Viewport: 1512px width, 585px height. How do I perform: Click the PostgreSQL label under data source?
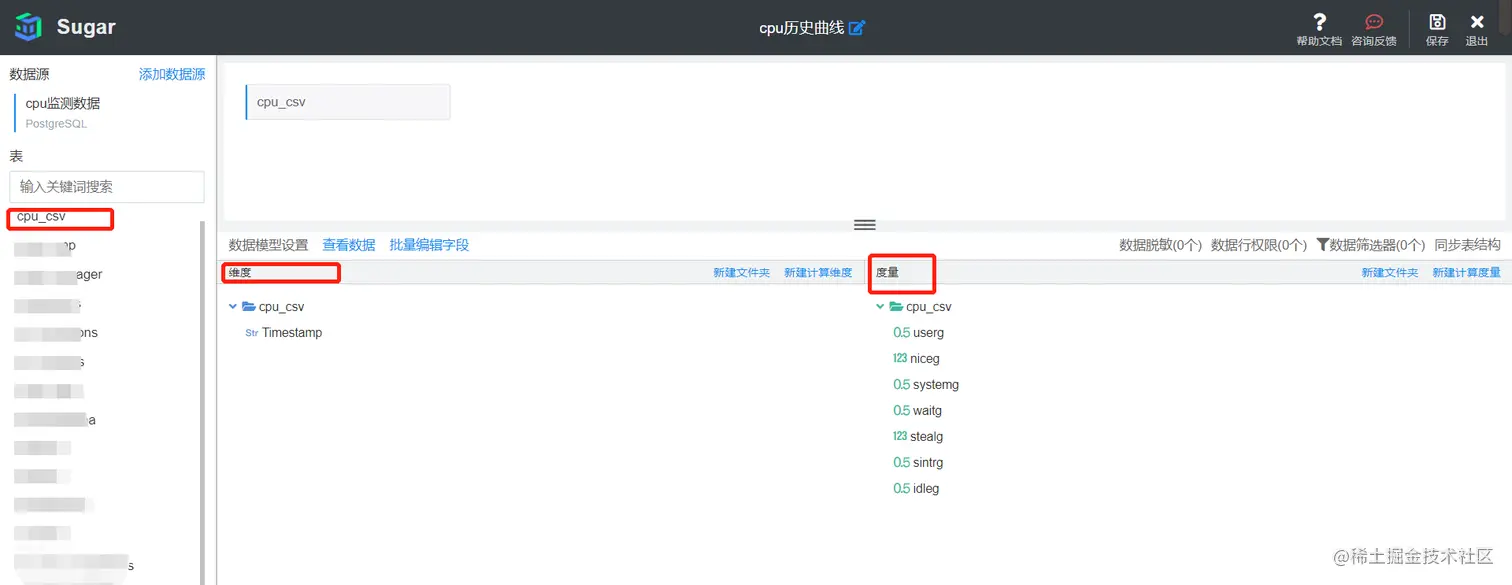tap(56, 124)
